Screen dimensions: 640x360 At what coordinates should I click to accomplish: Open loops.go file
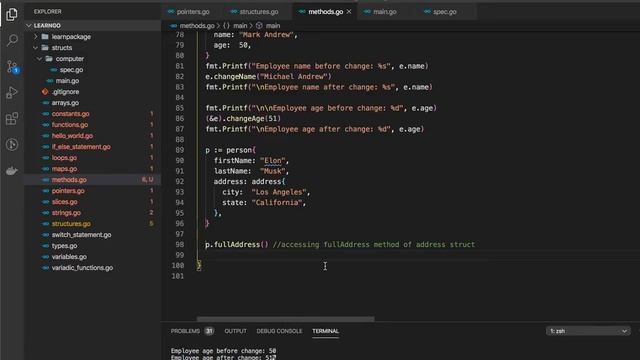tap(64, 158)
